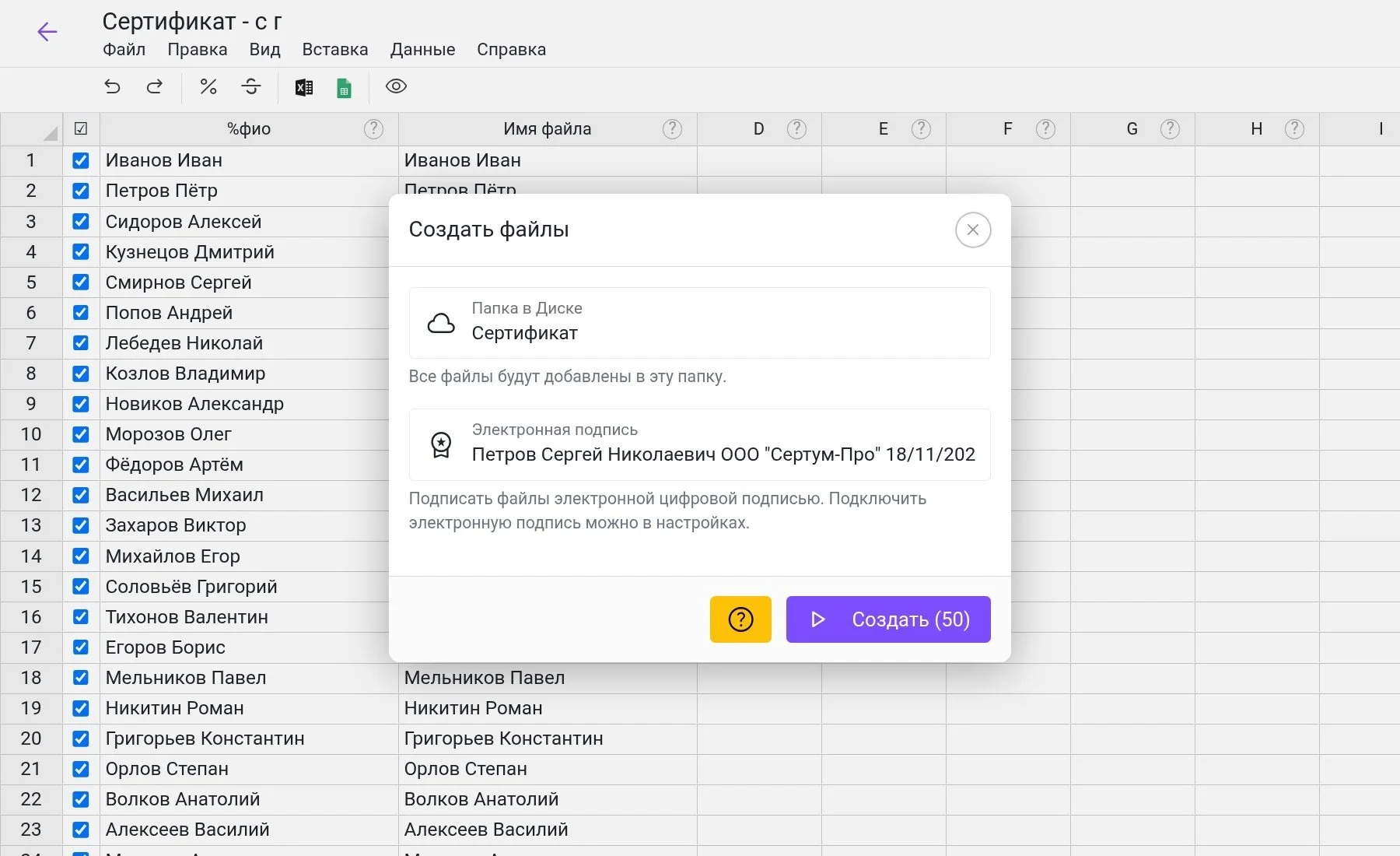This screenshot has height=856, width=1400.
Task: Uncheck the row for Петров Пётр
Action: point(81,191)
